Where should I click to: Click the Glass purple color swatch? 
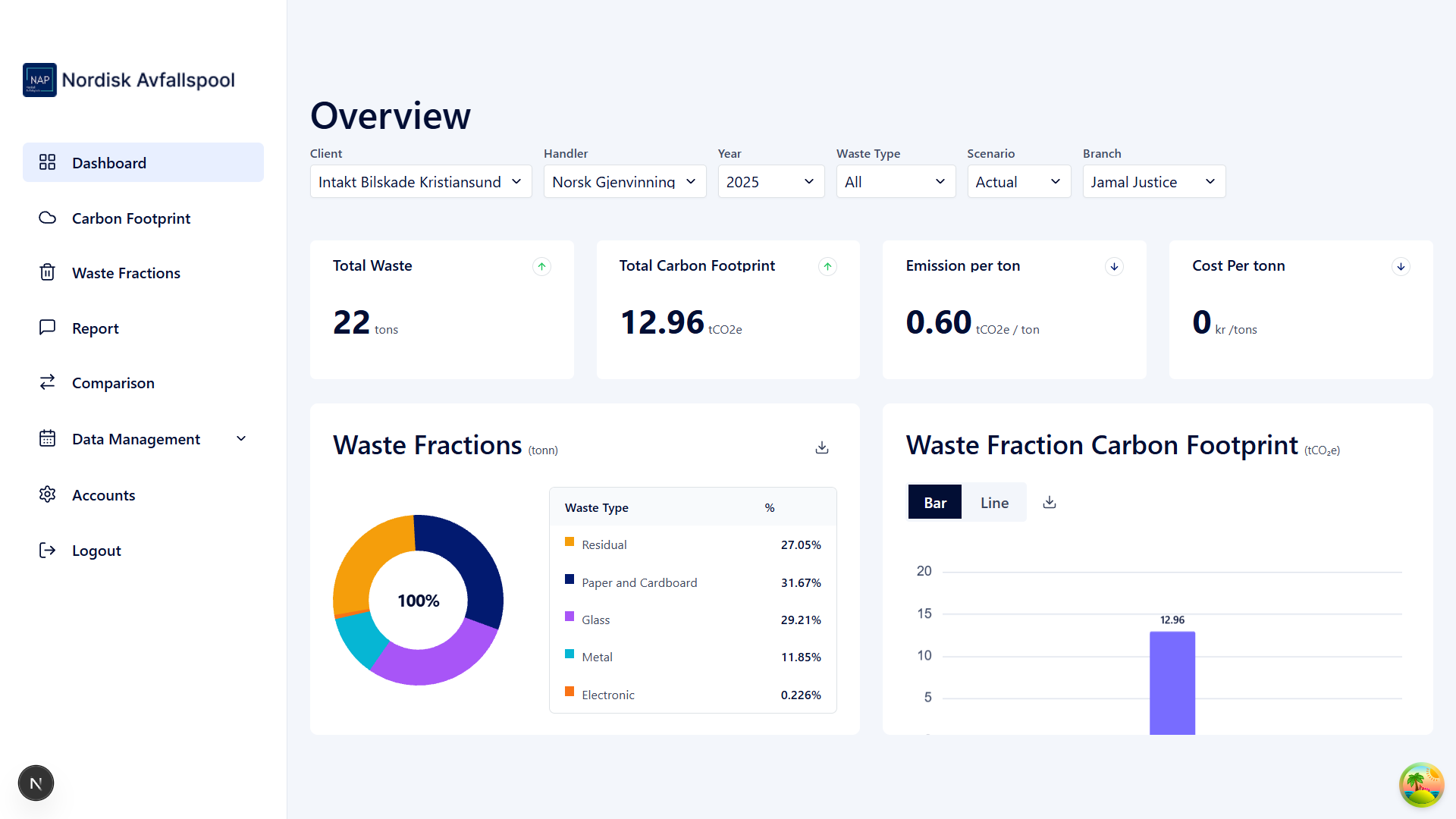click(570, 617)
